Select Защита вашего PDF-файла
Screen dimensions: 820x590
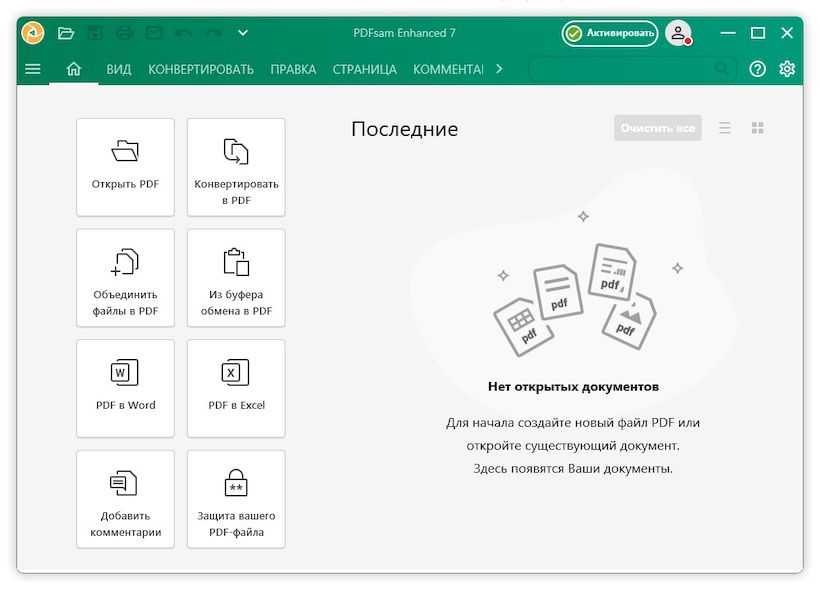pos(236,499)
